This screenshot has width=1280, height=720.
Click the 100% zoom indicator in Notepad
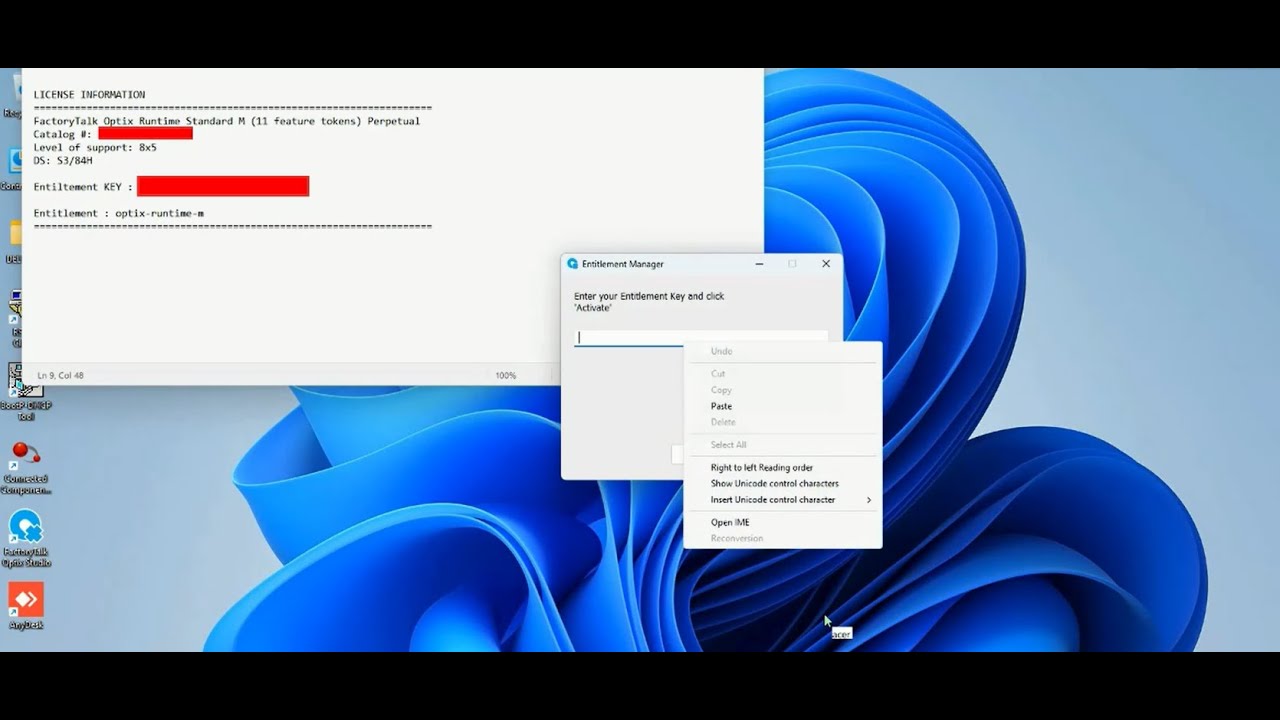click(506, 376)
